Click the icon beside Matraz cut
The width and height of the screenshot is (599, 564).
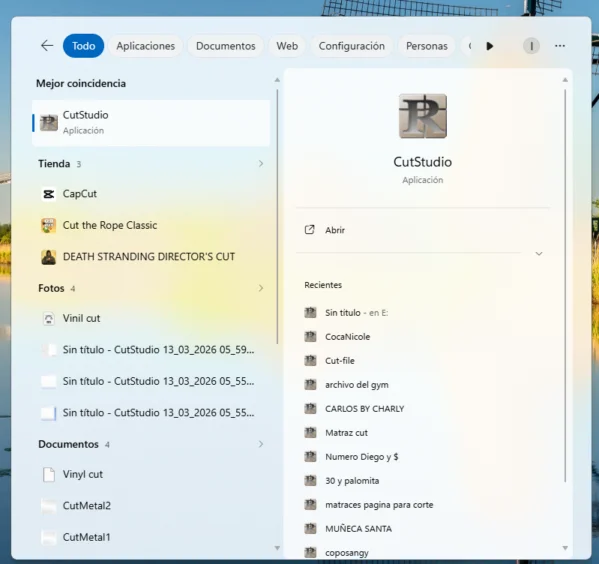point(310,433)
